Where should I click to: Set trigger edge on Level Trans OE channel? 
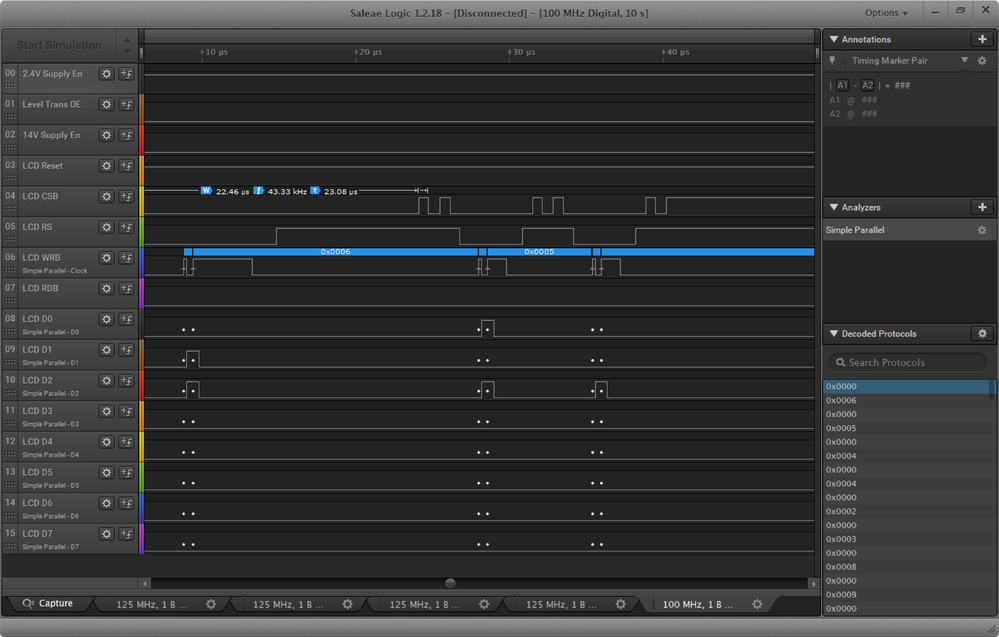point(126,104)
